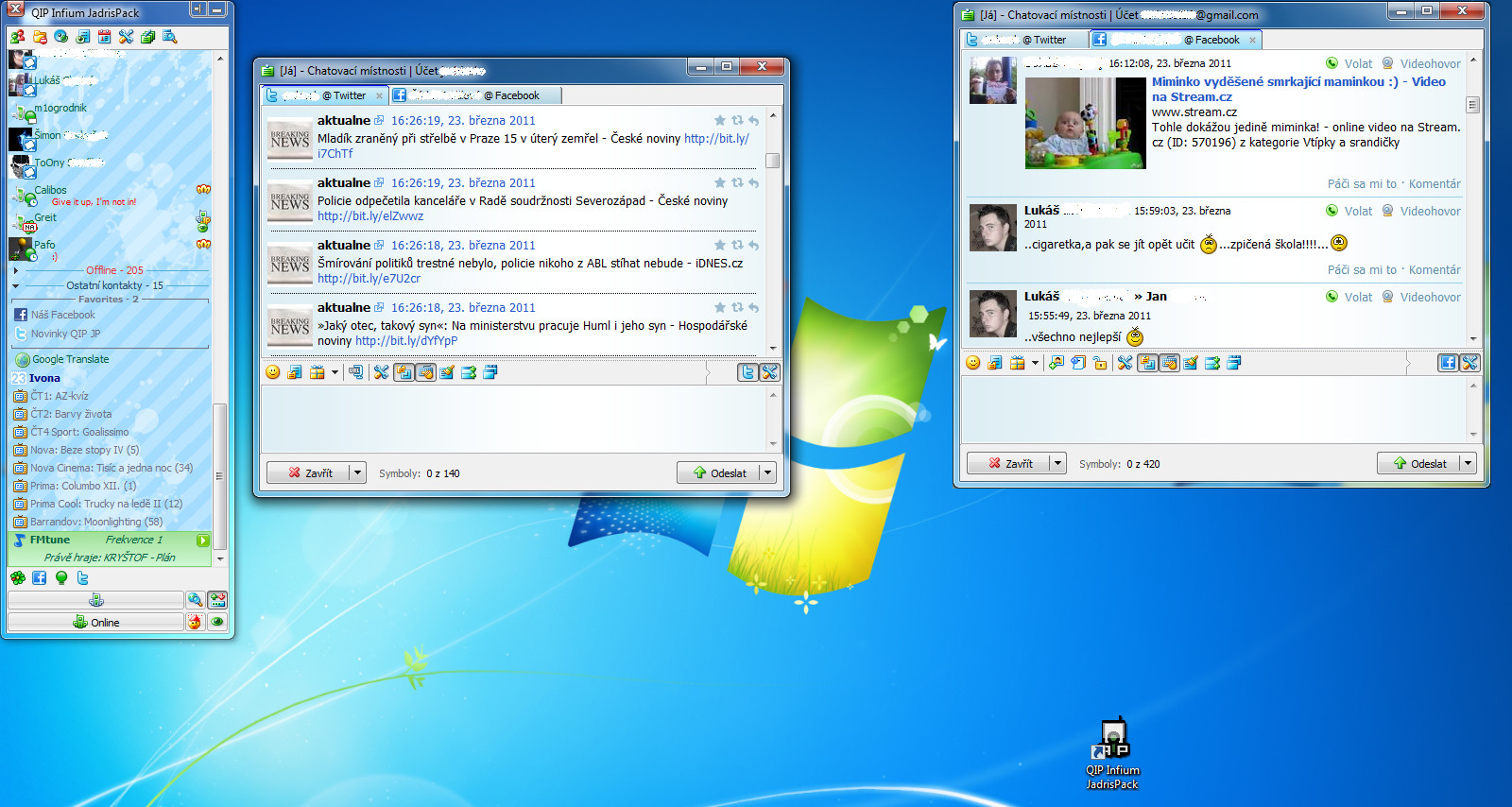Click the search magnifier icon in QIP top toolbar

(x=170, y=37)
